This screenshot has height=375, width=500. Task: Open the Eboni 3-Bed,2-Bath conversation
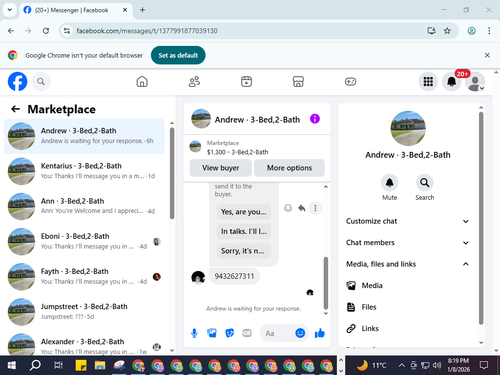coord(84,241)
